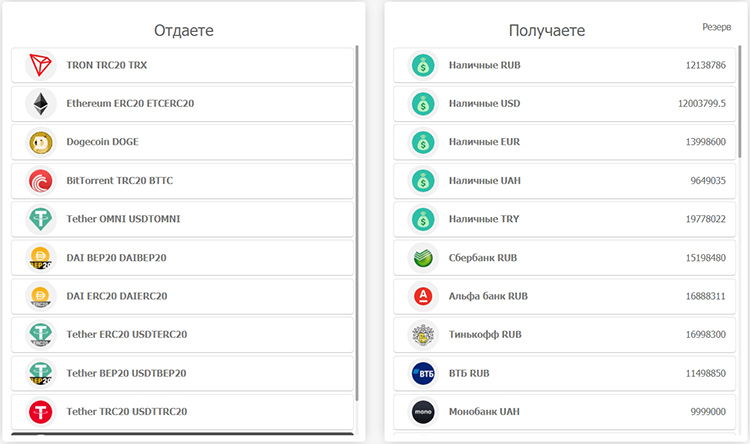Image resolution: width=750 pixels, height=444 pixels.
Task: Click the BitTorrent red swirl icon
Action: tap(41, 181)
